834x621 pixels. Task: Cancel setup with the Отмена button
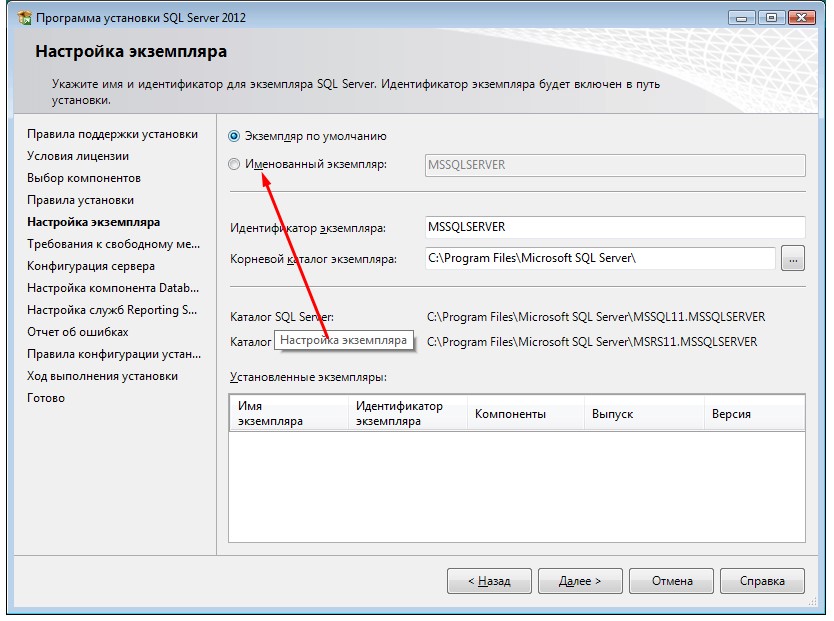coord(672,581)
